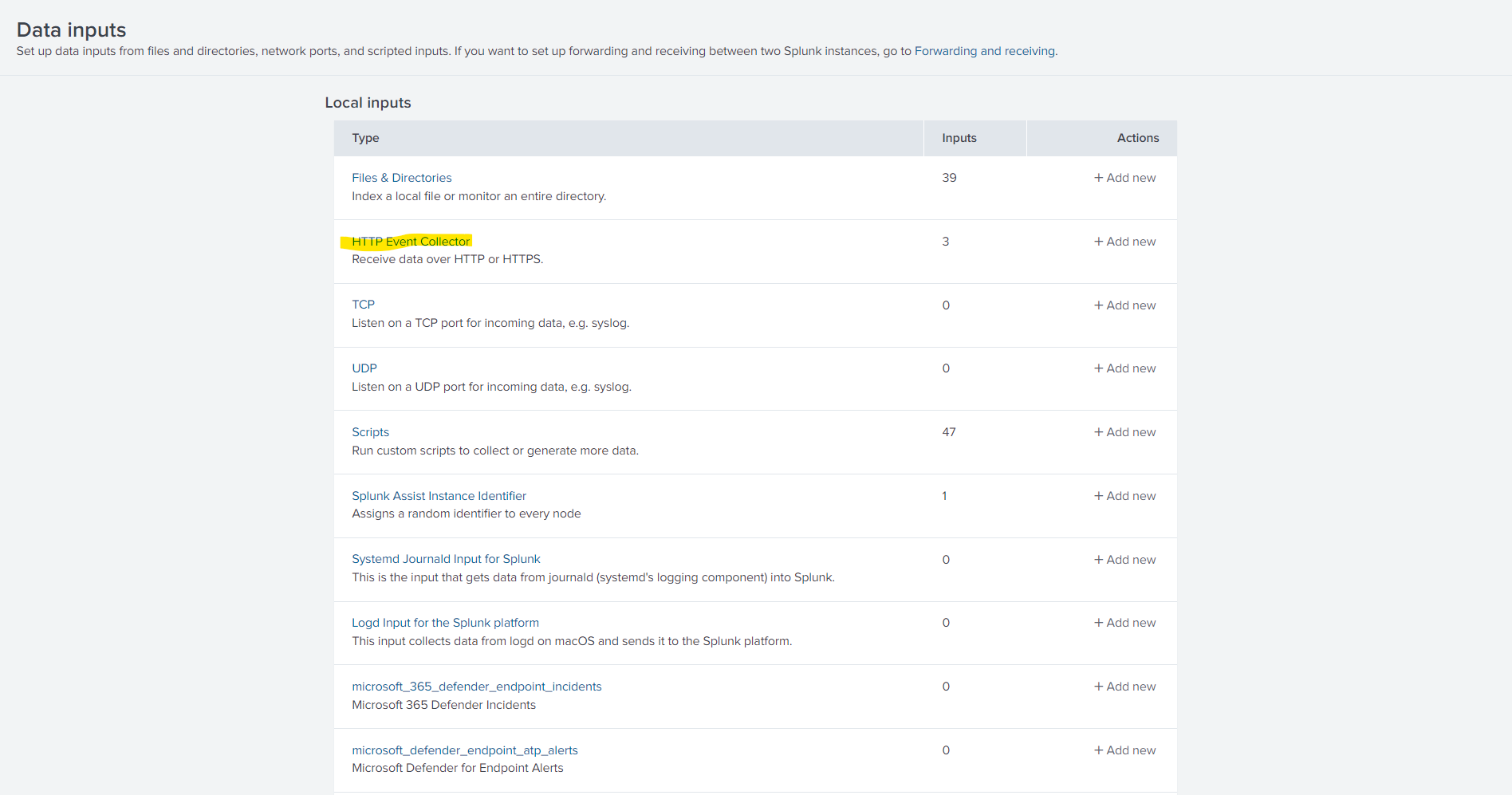Open the Files & Directories input type
Screen dimensions: 1512x795
(401, 178)
